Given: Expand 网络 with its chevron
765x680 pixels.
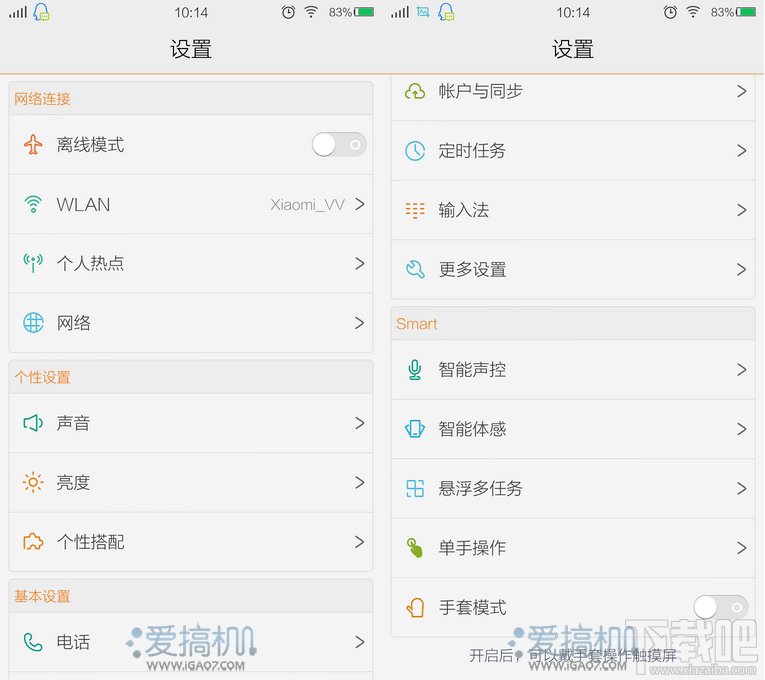Looking at the screenshot, I should [360, 323].
